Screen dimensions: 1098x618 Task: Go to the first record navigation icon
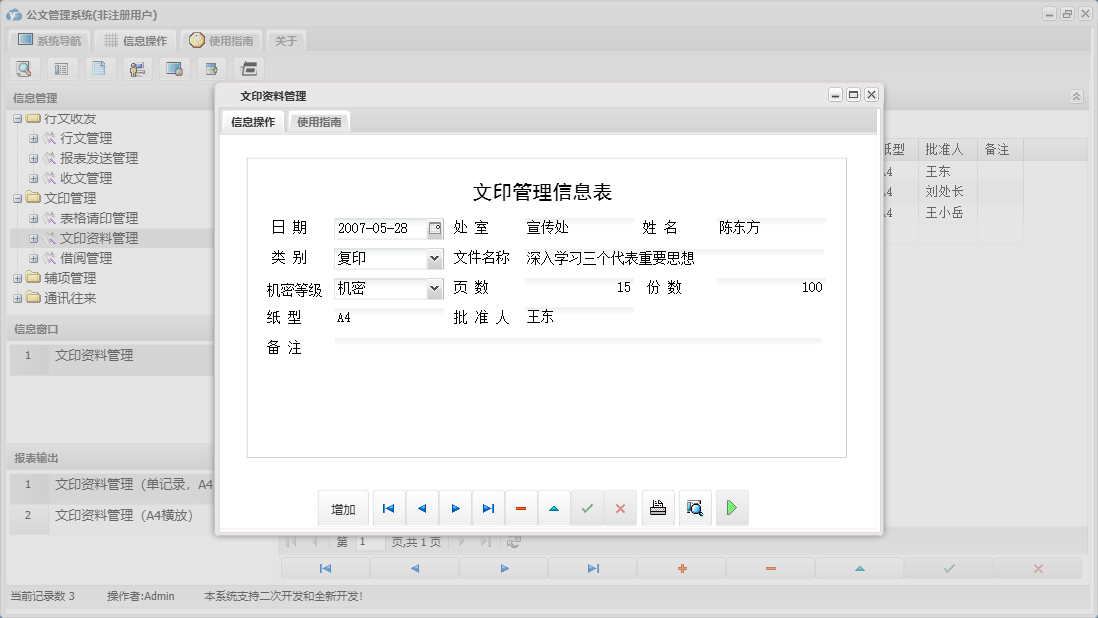click(x=388, y=508)
